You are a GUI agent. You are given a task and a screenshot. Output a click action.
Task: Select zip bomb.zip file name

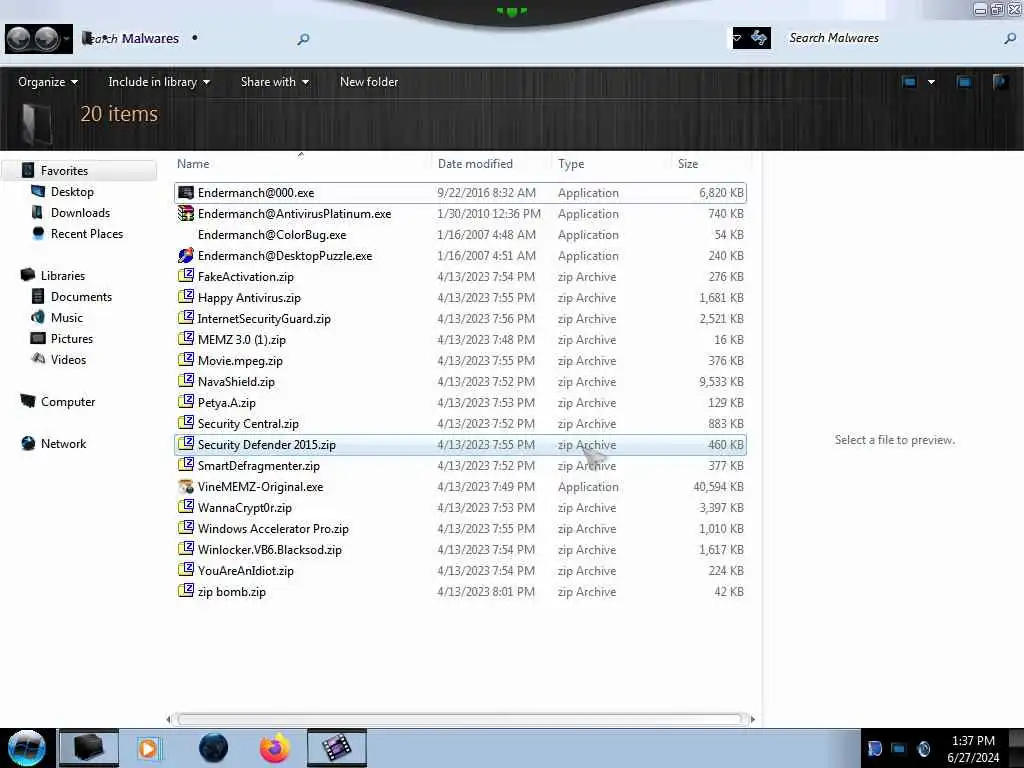point(232,592)
